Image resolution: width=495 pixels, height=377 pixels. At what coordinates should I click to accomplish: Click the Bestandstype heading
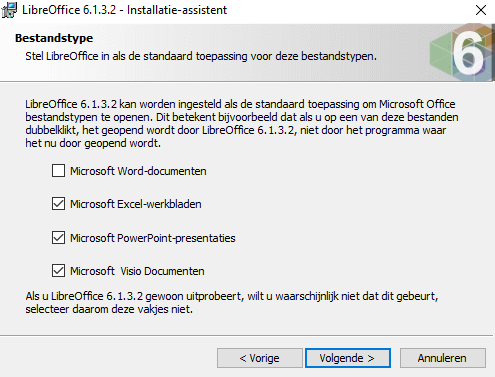pos(54,38)
